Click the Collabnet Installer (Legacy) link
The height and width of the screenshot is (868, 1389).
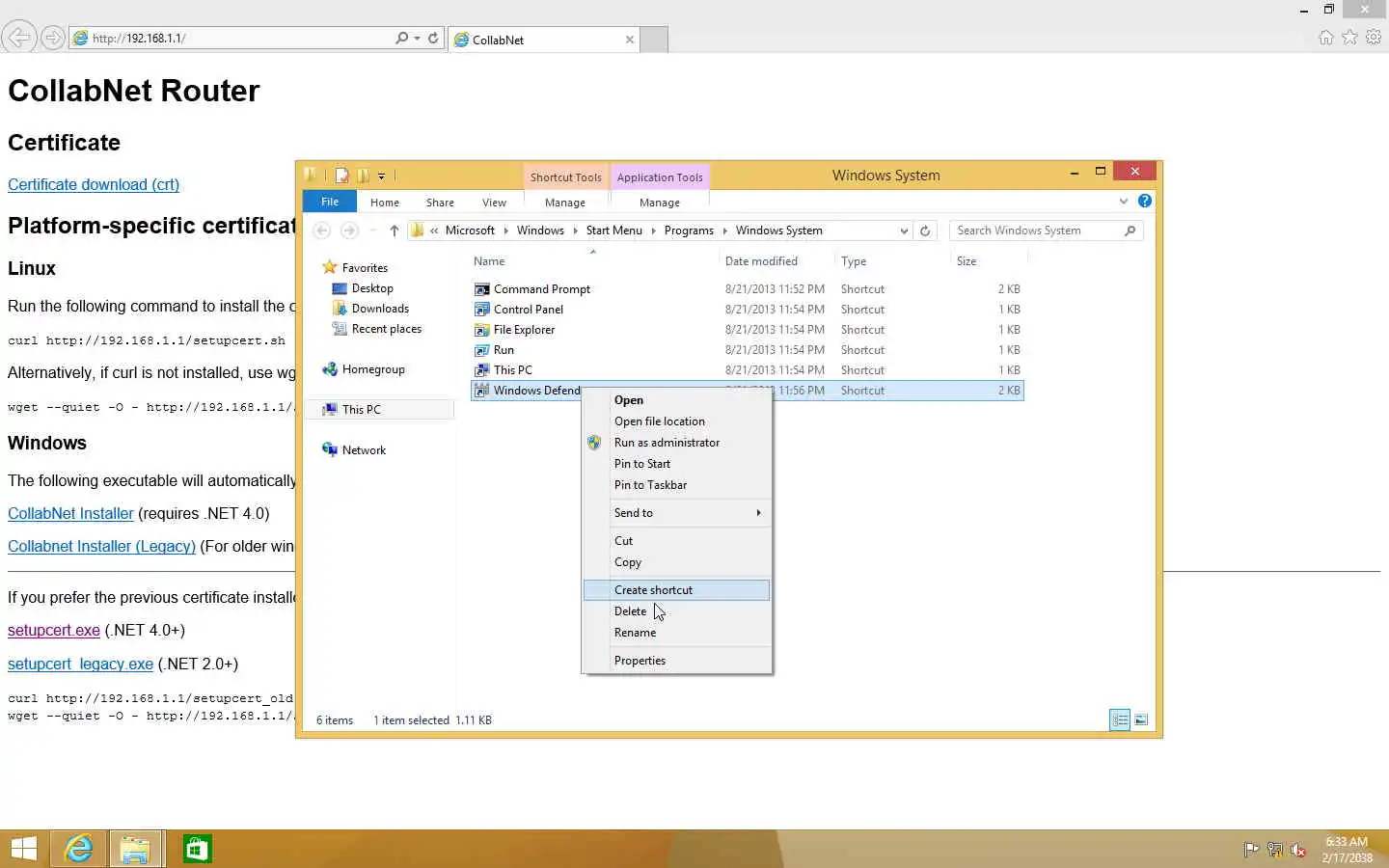coord(101,547)
